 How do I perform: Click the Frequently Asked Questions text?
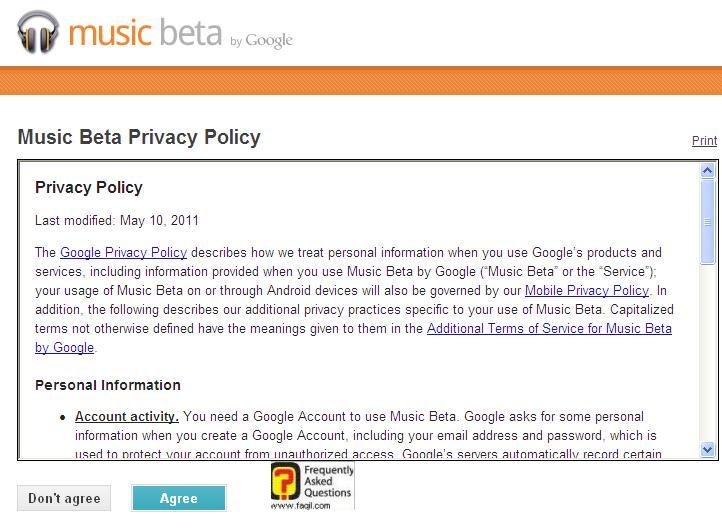(329, 481)
